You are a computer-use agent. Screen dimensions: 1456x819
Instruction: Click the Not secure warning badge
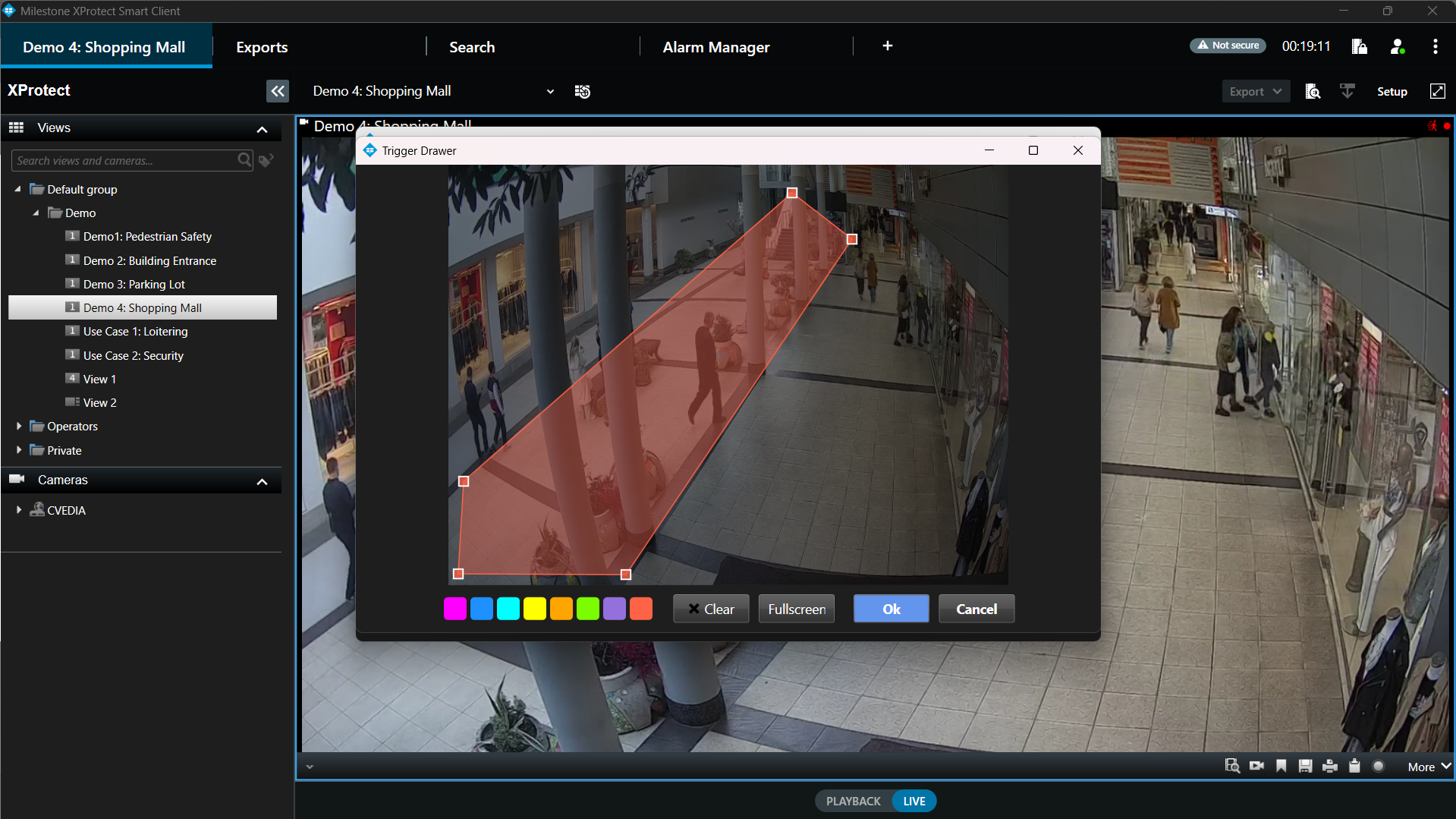[1228, 46]
